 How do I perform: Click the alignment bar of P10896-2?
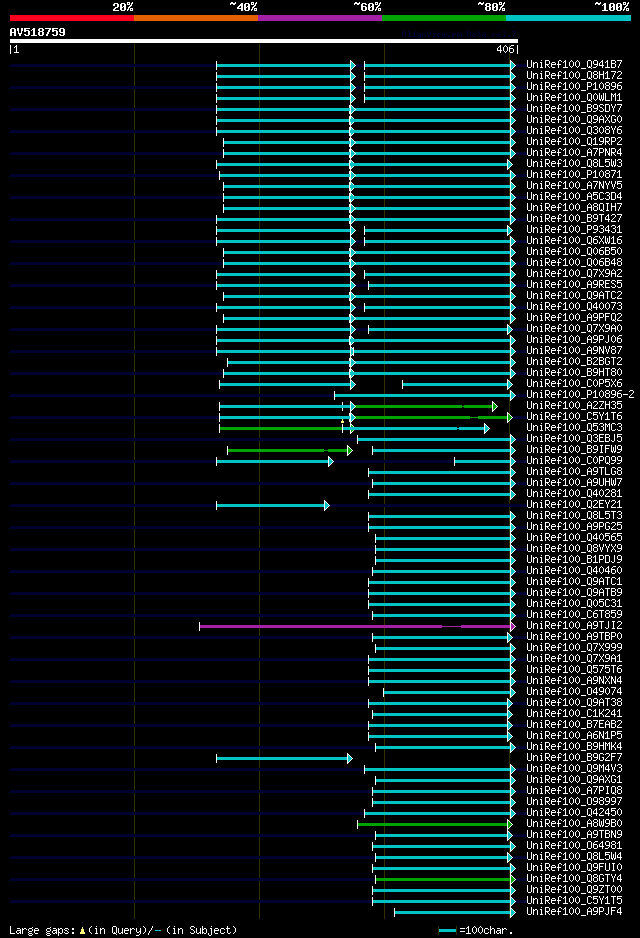click(425, 395)
